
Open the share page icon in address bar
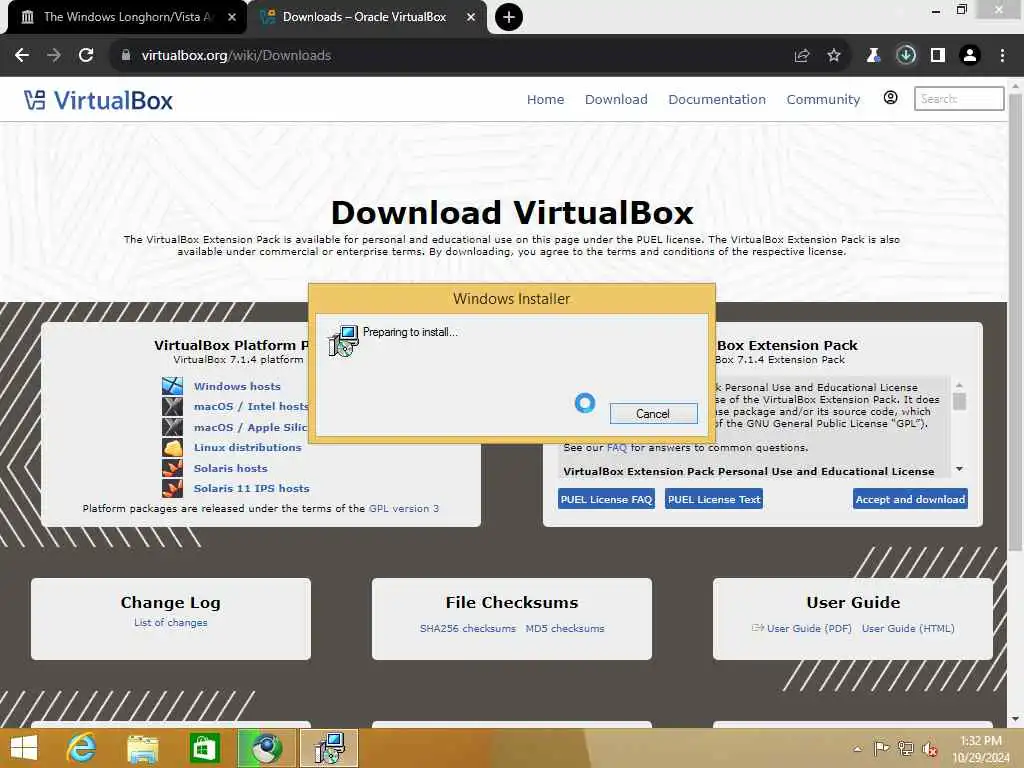pyautogui.click(x=802, y=56)
